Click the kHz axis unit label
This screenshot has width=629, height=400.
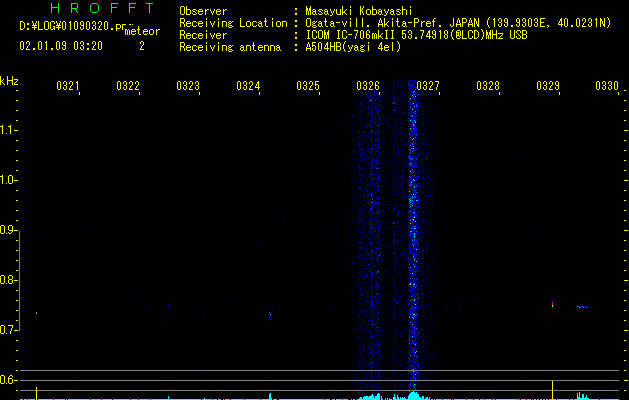[x=9, y=81]
